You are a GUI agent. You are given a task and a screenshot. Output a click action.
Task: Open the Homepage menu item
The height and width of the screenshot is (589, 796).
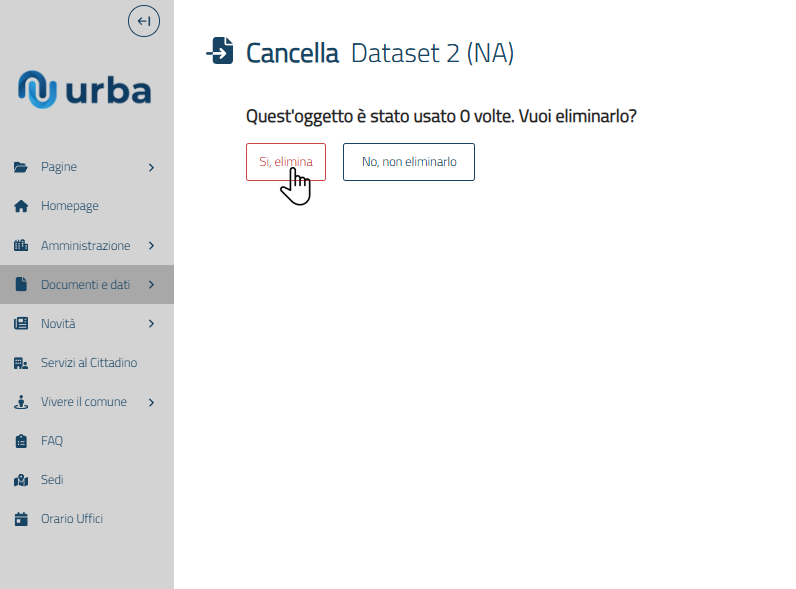[69, 206]
